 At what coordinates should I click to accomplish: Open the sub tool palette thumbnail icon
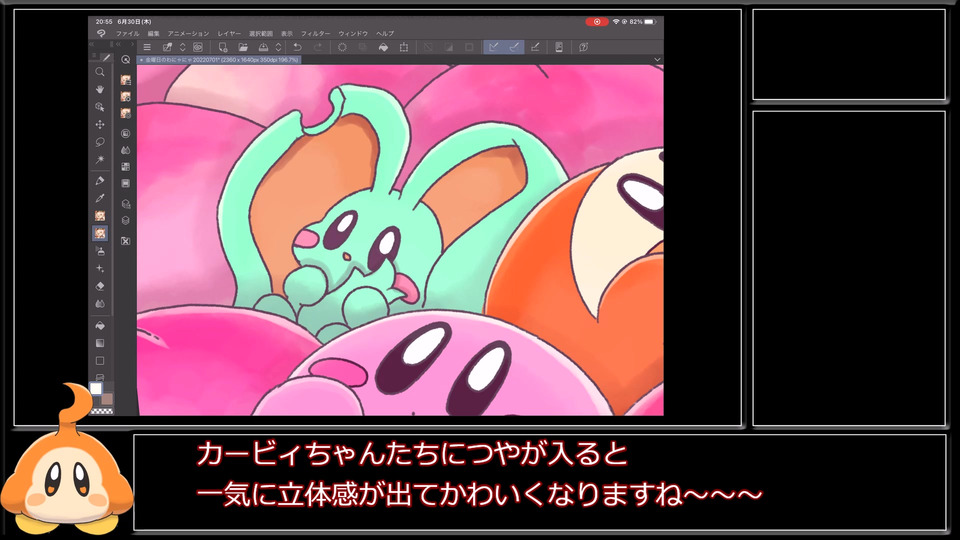126,80
